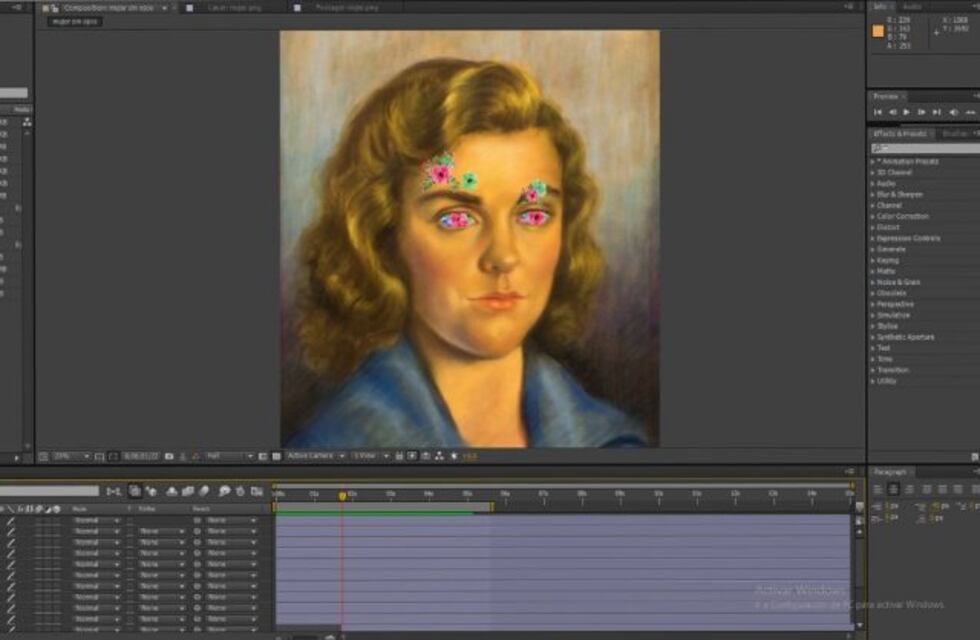
Task: Click the orange color swatch in Info panel
Action: (x=878, y=31)
